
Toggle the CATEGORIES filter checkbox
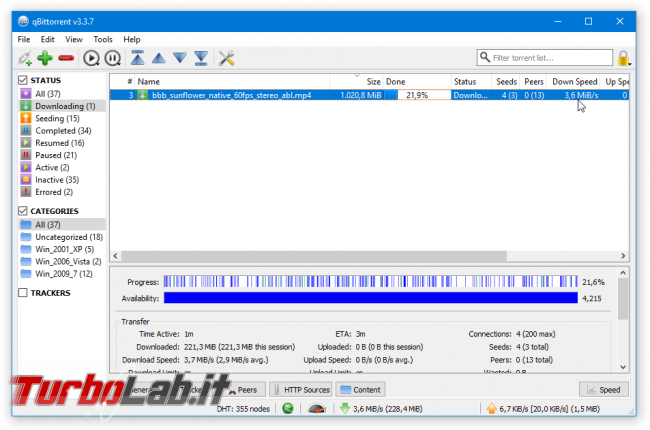point(23,211)
